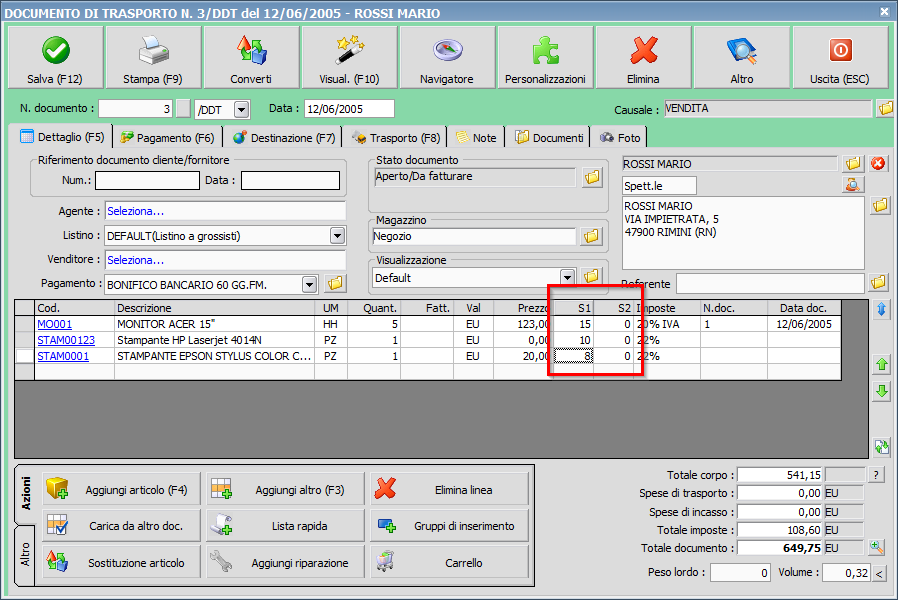Save the document with Salva (F12)
The height and width of the screenshot is (600, 898).
coord(56,57)
